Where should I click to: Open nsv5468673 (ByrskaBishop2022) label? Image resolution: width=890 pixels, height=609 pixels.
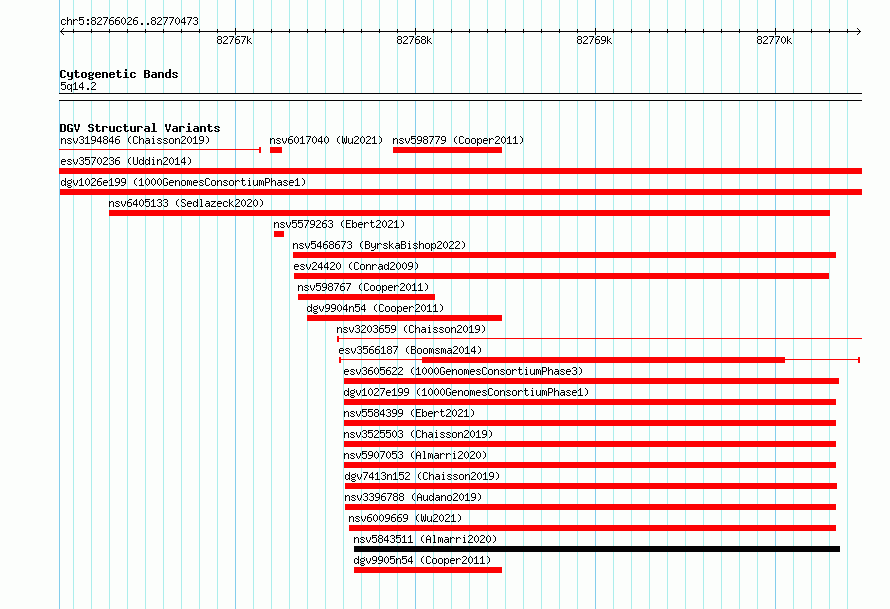[379, 245]
